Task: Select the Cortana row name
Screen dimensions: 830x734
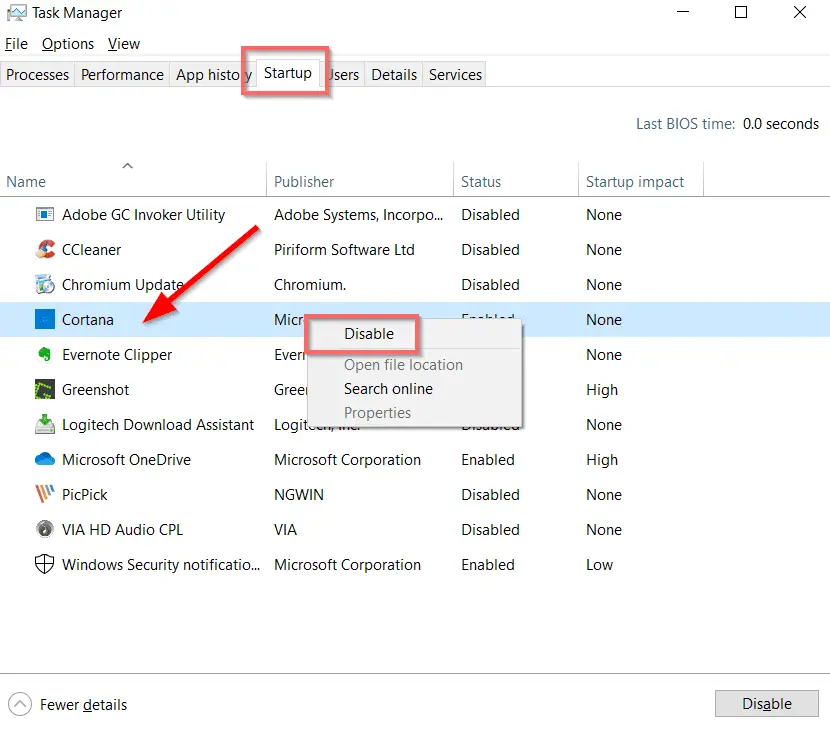Action: click(88, 319)
